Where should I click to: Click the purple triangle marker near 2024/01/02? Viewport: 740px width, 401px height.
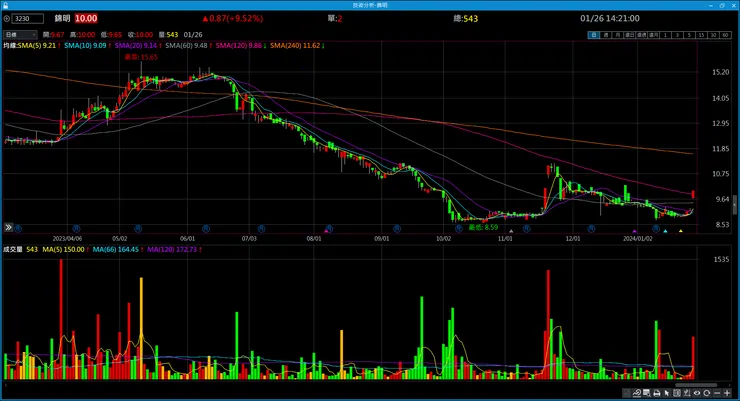635,231
